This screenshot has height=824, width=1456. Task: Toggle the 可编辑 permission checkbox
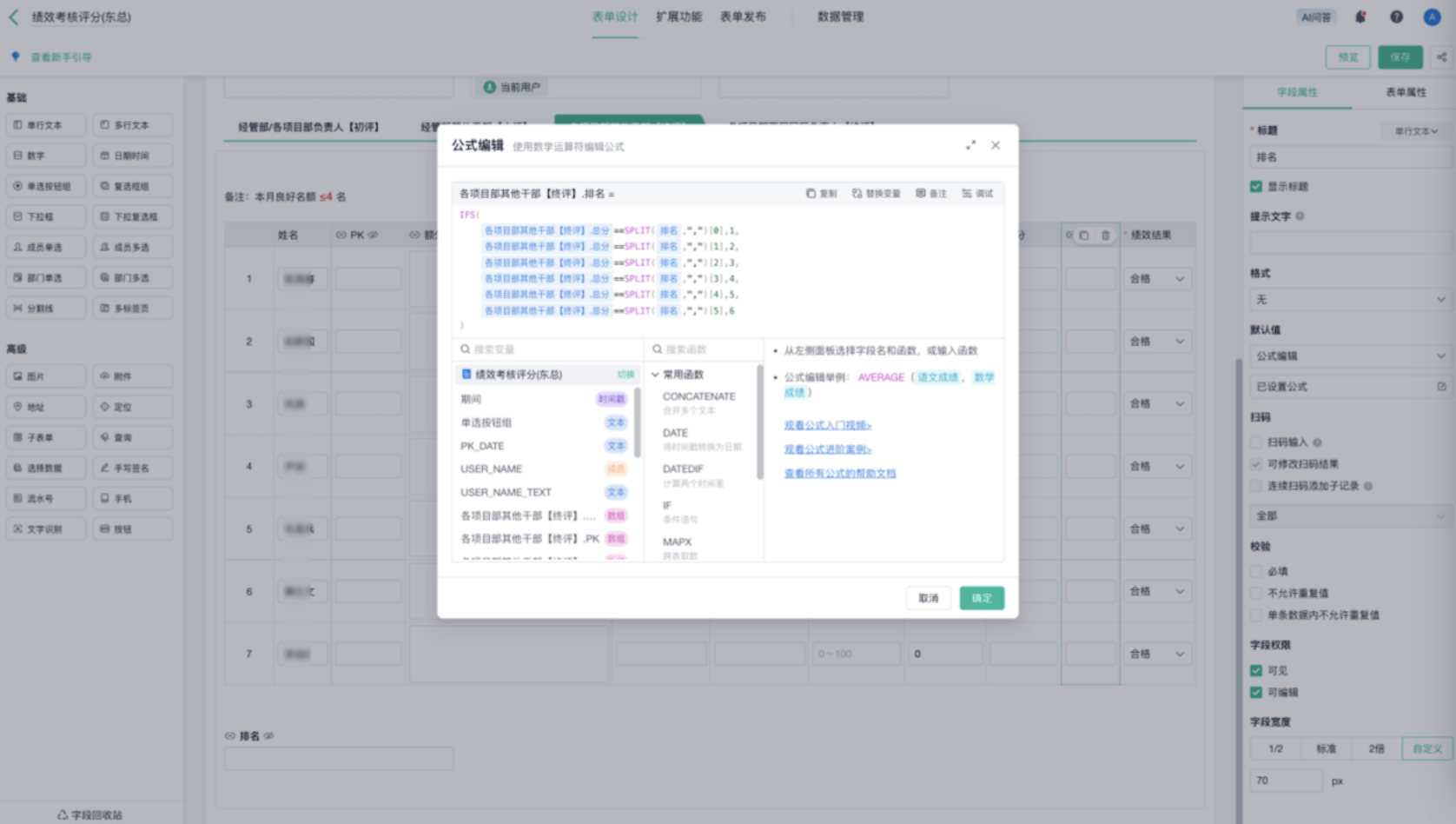click(1256, 692)
